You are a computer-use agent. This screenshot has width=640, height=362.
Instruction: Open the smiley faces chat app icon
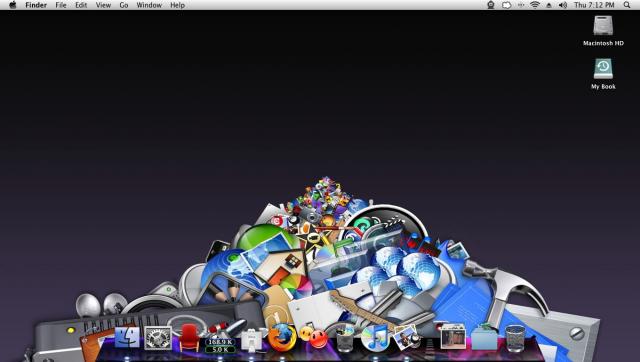coord(313,336)
